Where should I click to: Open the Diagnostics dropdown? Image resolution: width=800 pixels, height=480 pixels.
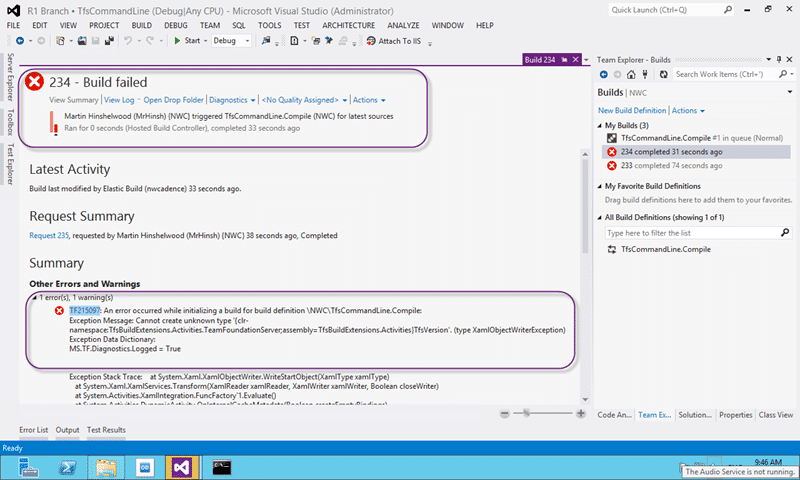tap(232, 100)
